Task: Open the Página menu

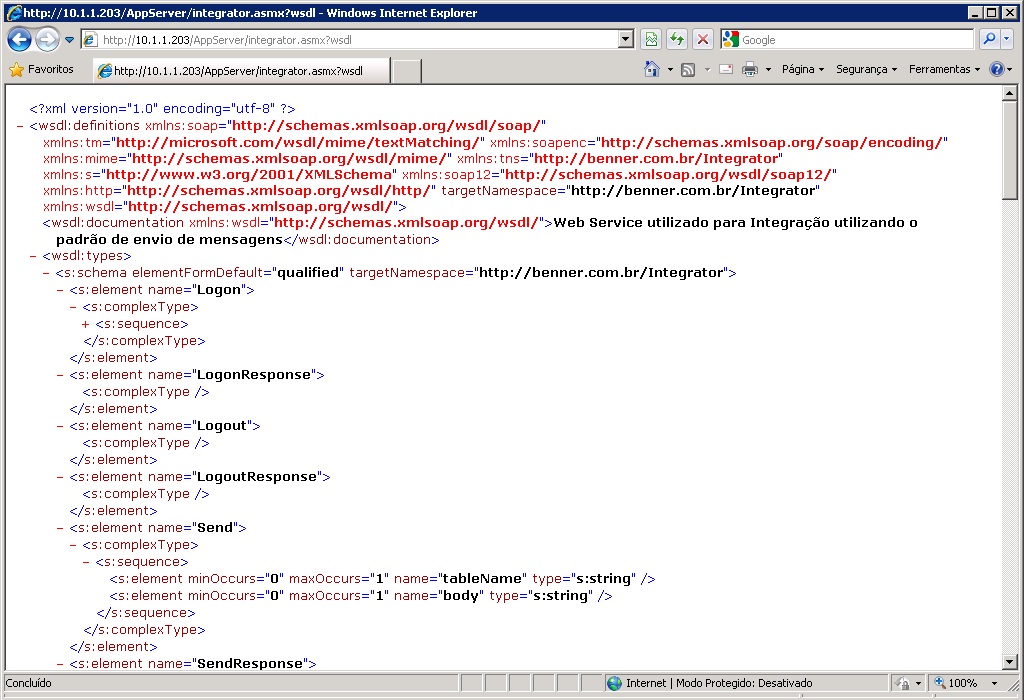Action: [x=802, y=69]
